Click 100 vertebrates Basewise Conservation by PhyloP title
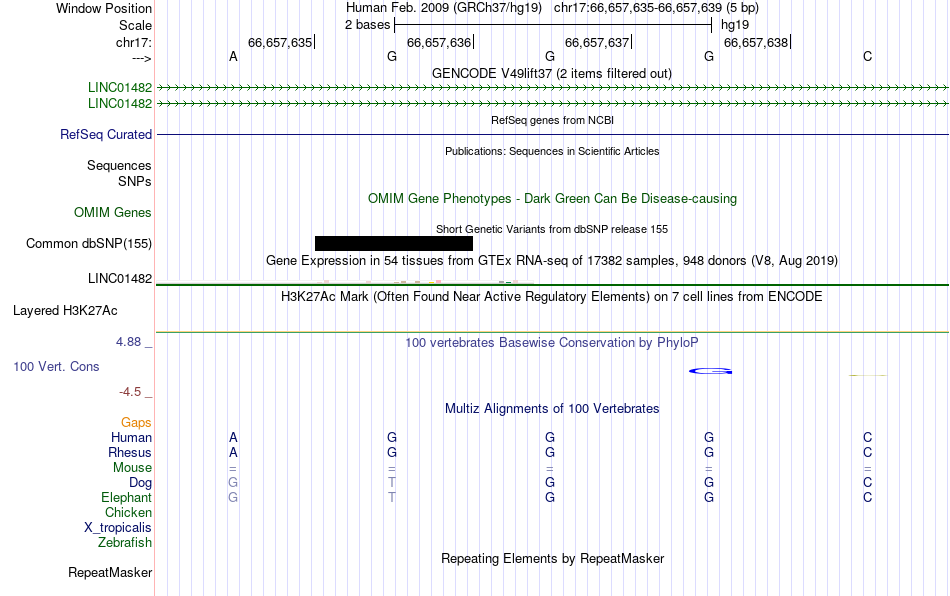The width and height of the screenshot is (950, 596). click(551, 342)
